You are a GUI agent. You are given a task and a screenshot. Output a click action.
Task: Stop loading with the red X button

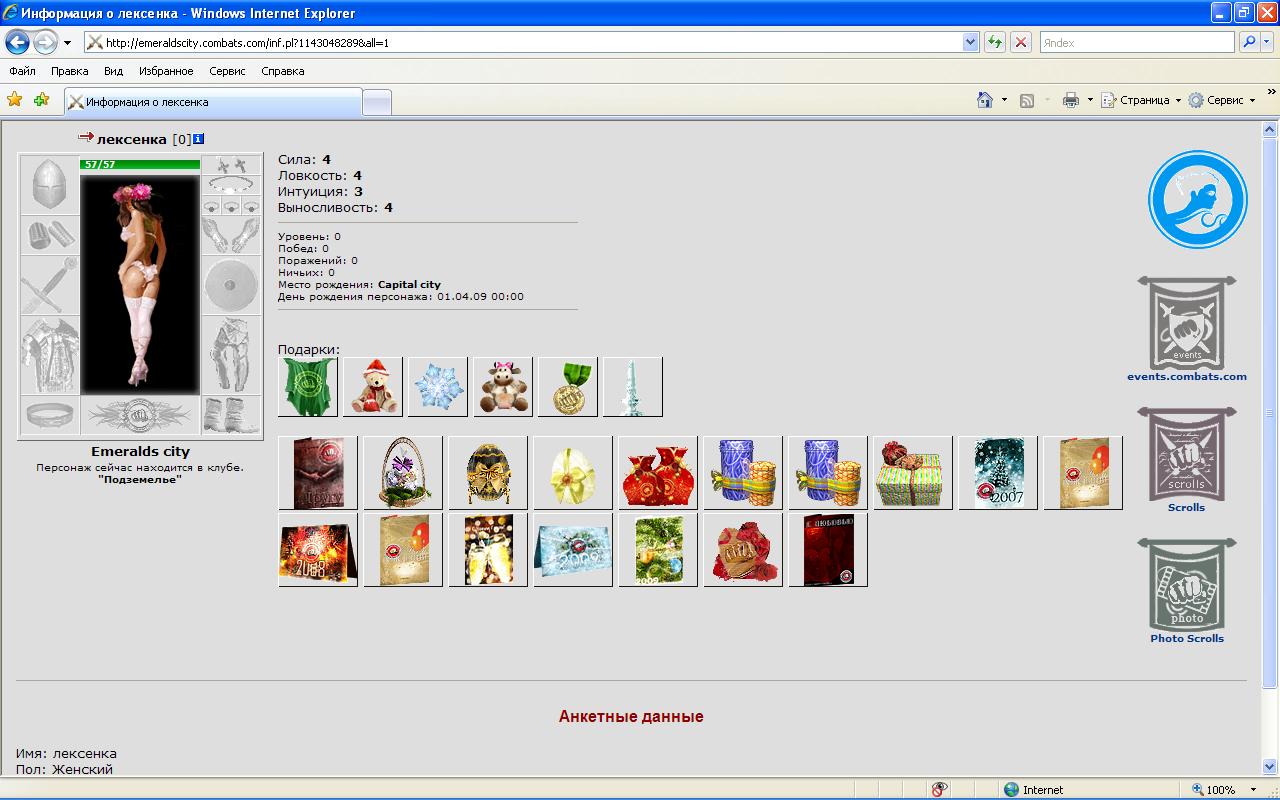(1021, 42)
